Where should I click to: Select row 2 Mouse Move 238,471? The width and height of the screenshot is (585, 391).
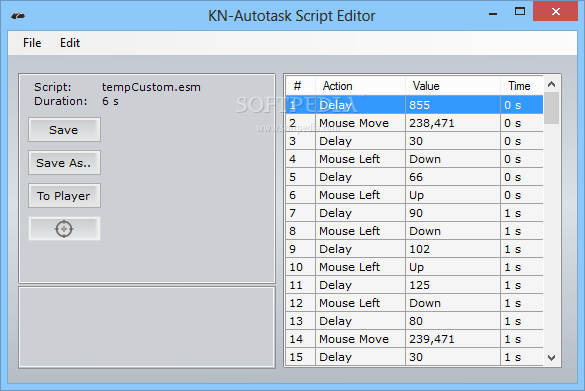coord(414,123)
